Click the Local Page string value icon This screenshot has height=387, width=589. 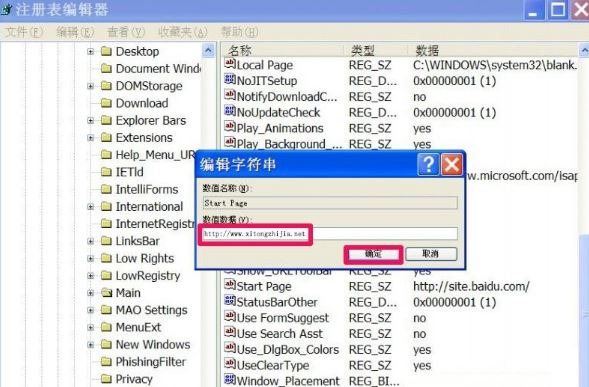point(230,63)
